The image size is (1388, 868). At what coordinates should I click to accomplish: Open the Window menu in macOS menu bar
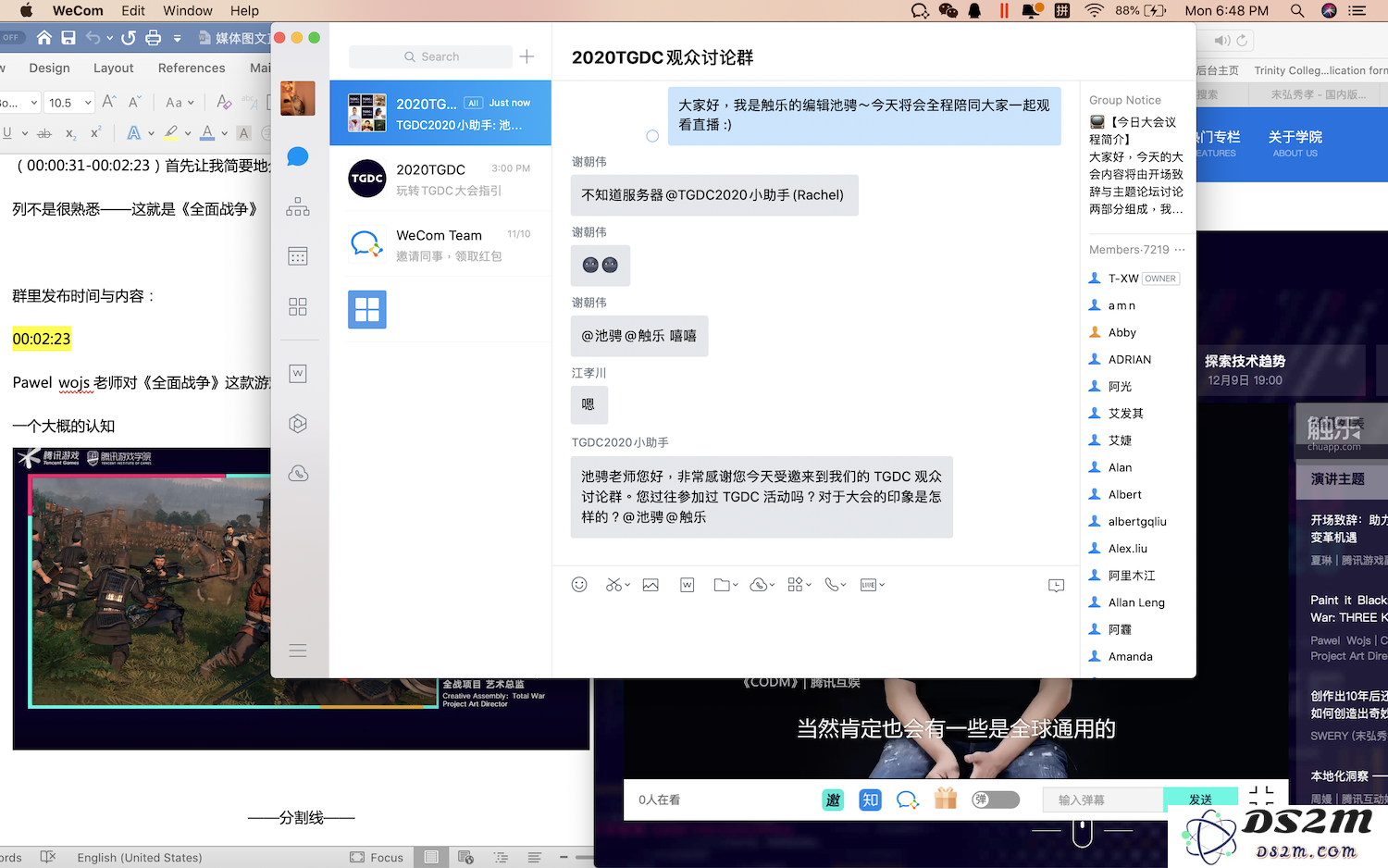click(x=188, y=10)
